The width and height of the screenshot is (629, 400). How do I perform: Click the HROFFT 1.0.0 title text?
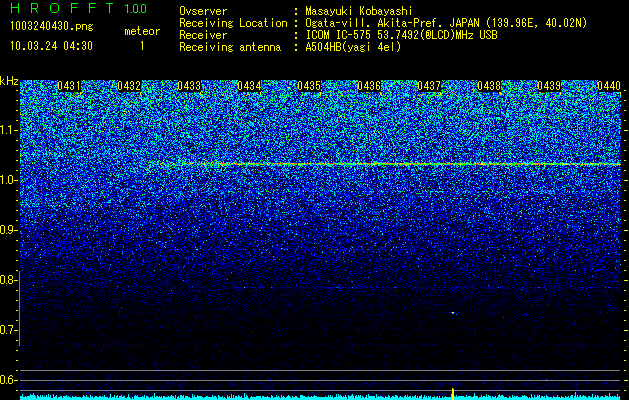[x=79, y=8]
